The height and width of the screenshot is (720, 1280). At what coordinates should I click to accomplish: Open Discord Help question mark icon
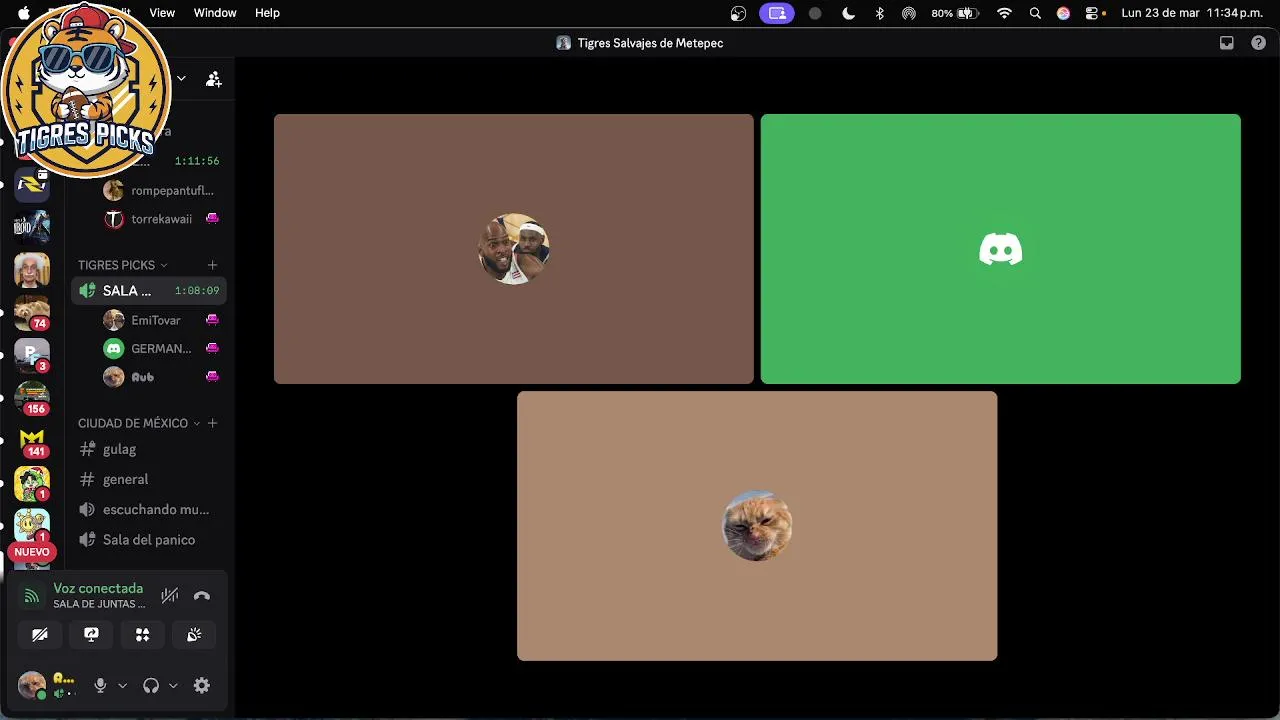tap(1259, 43)
